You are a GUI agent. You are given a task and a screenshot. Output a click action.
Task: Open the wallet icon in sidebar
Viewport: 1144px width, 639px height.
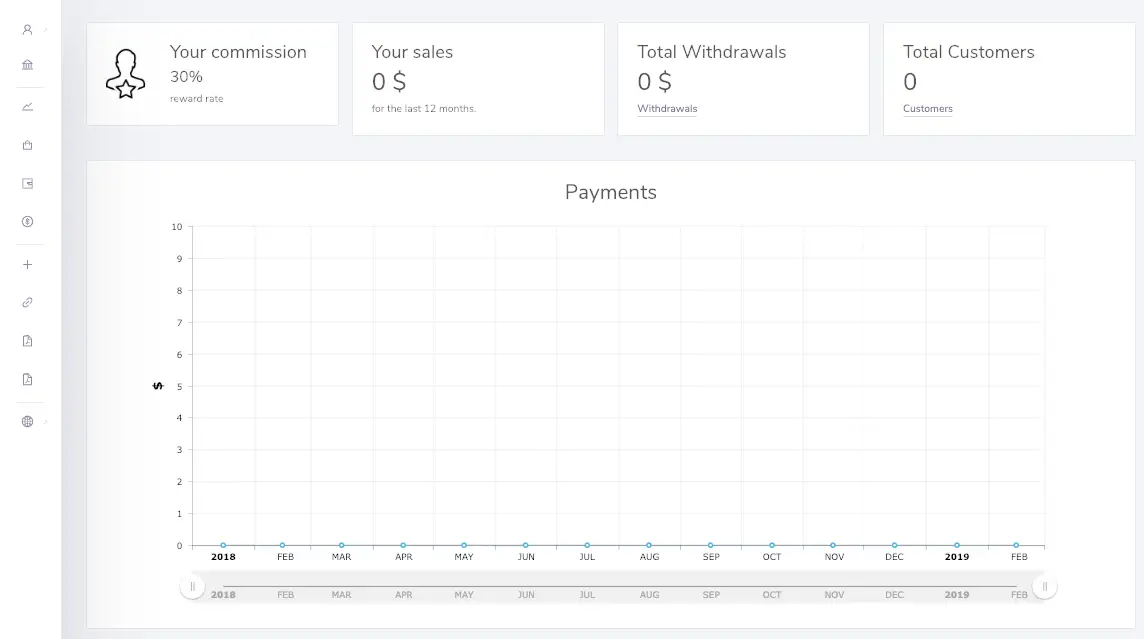(27, 183)
